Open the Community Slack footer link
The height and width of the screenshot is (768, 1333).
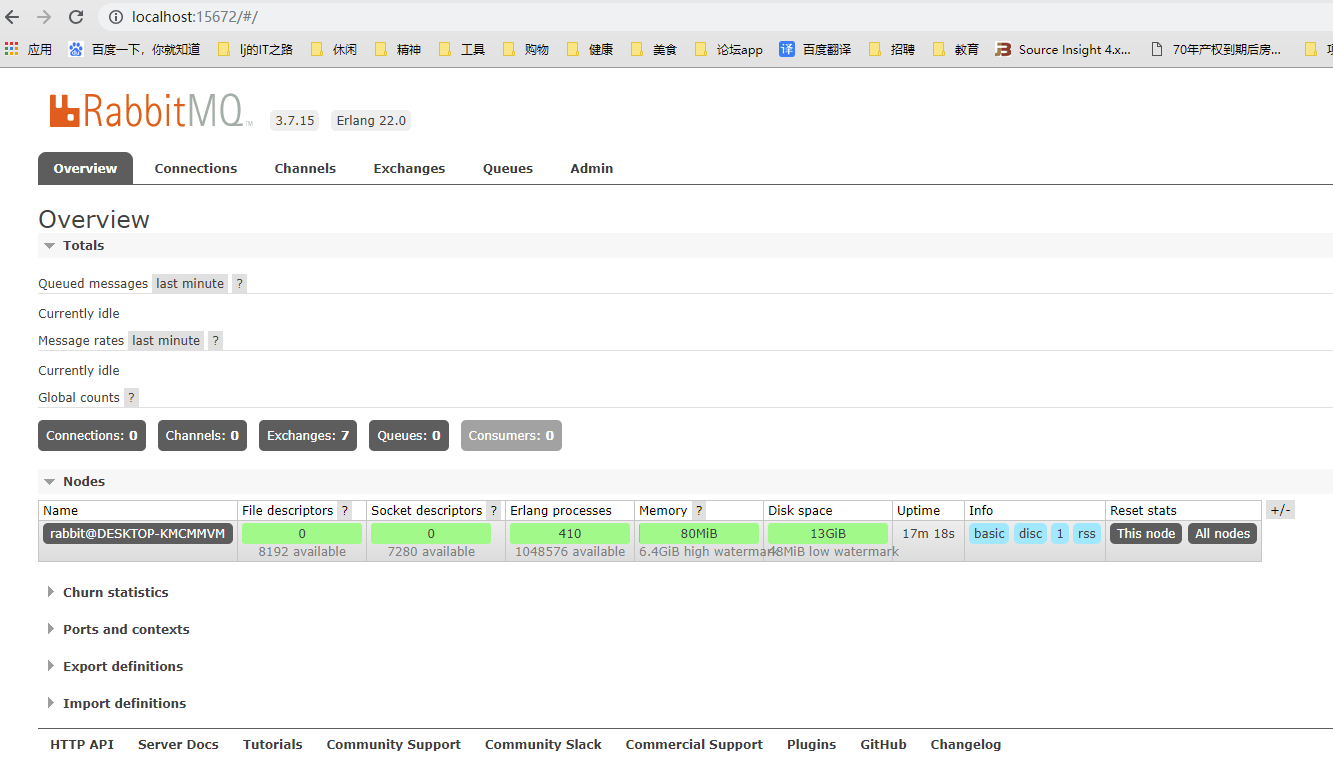pos(543,745)
